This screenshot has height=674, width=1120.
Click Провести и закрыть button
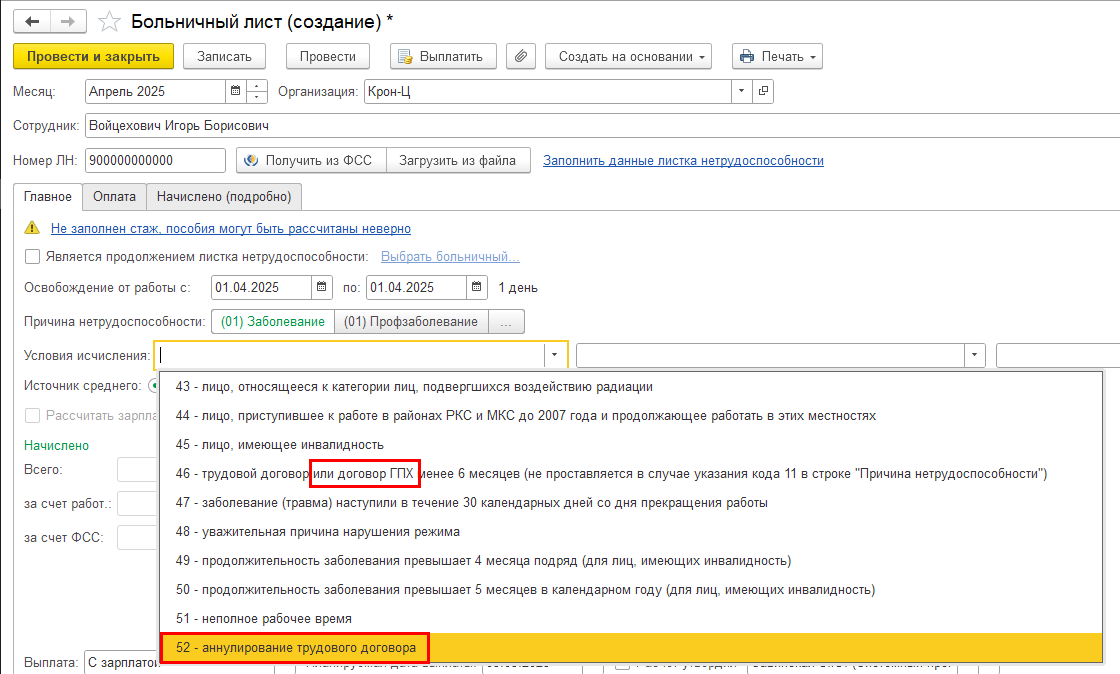coord(94,56)
